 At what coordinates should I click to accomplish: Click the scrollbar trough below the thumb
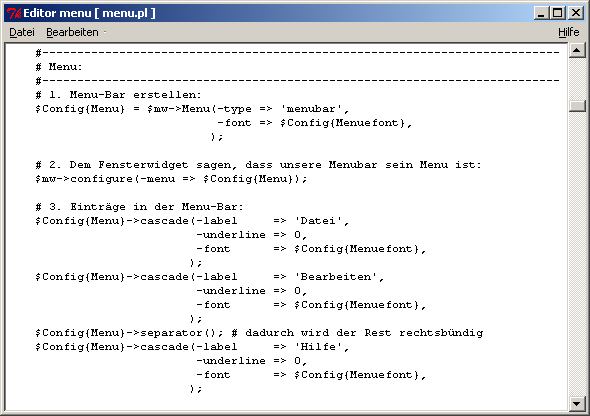tap(577, 254)
